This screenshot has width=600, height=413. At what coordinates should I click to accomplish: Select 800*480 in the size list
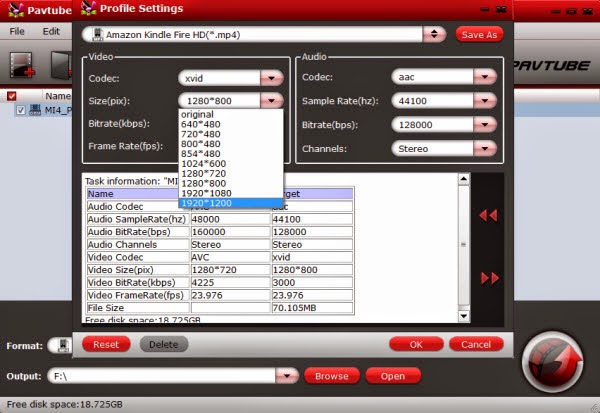[x=231, y=144]
